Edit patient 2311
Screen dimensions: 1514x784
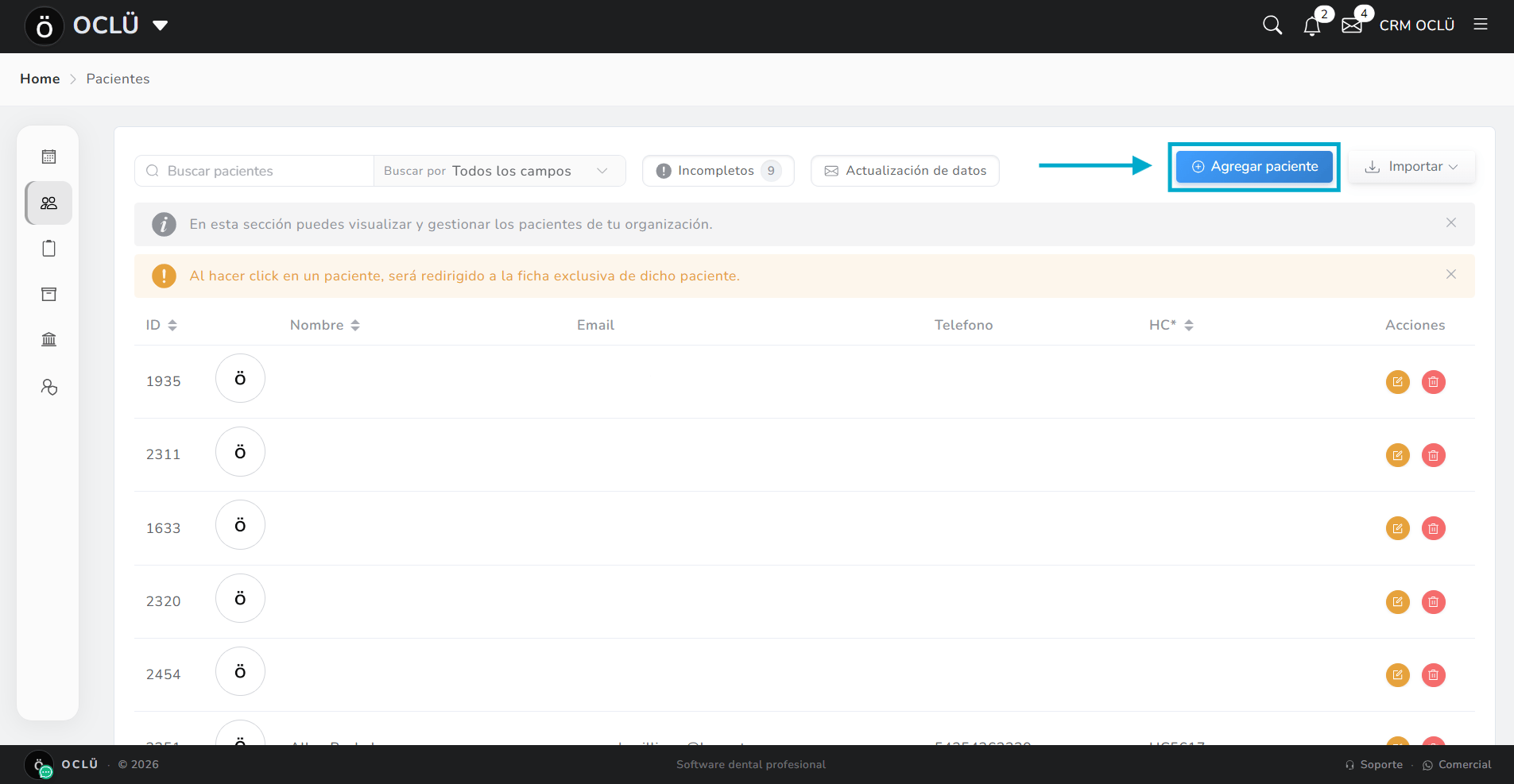pyautogui.click(x=1398, y=455)
